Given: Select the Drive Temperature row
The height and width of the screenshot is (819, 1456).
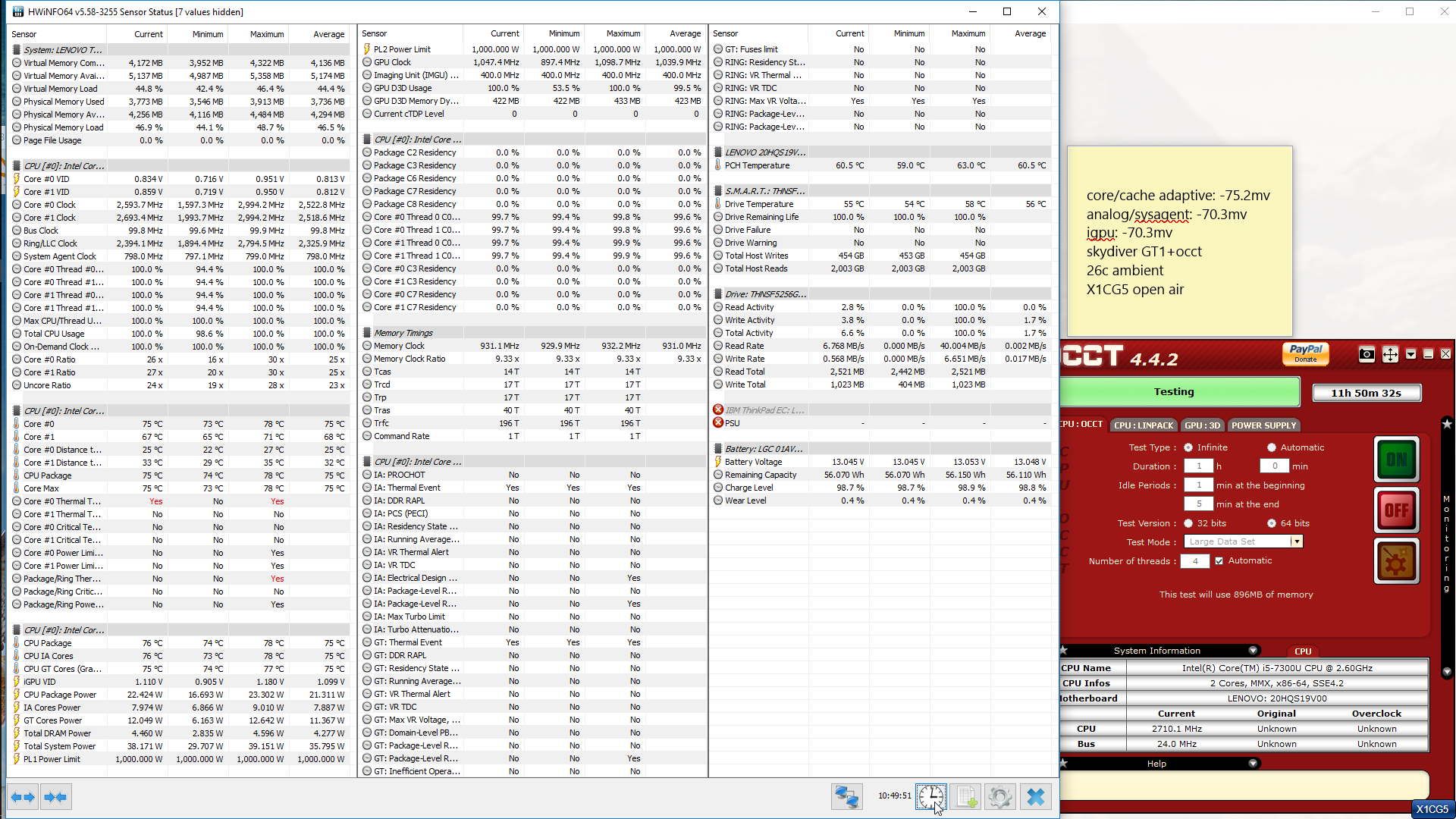Looking at the screenshot, I should pos(881,204).
